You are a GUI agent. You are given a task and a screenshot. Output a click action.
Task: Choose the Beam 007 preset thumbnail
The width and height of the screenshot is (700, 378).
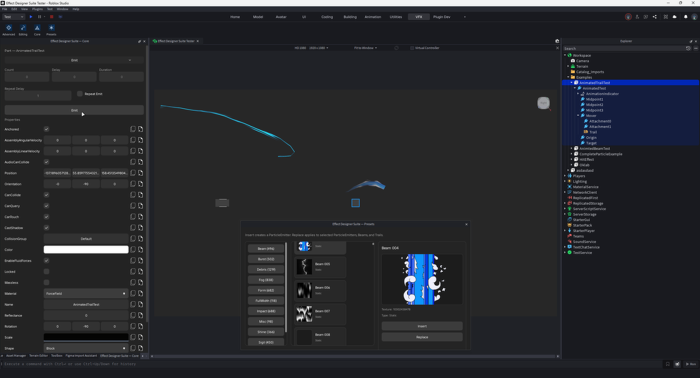pos(304,314)
